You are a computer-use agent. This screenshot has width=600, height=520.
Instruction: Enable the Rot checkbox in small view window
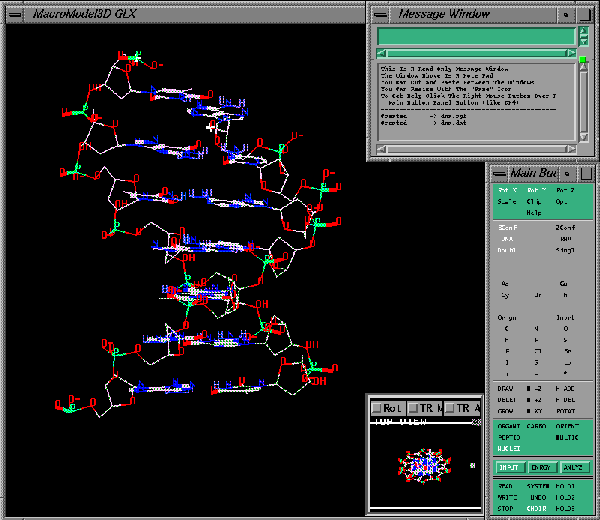tap(377, 409)
